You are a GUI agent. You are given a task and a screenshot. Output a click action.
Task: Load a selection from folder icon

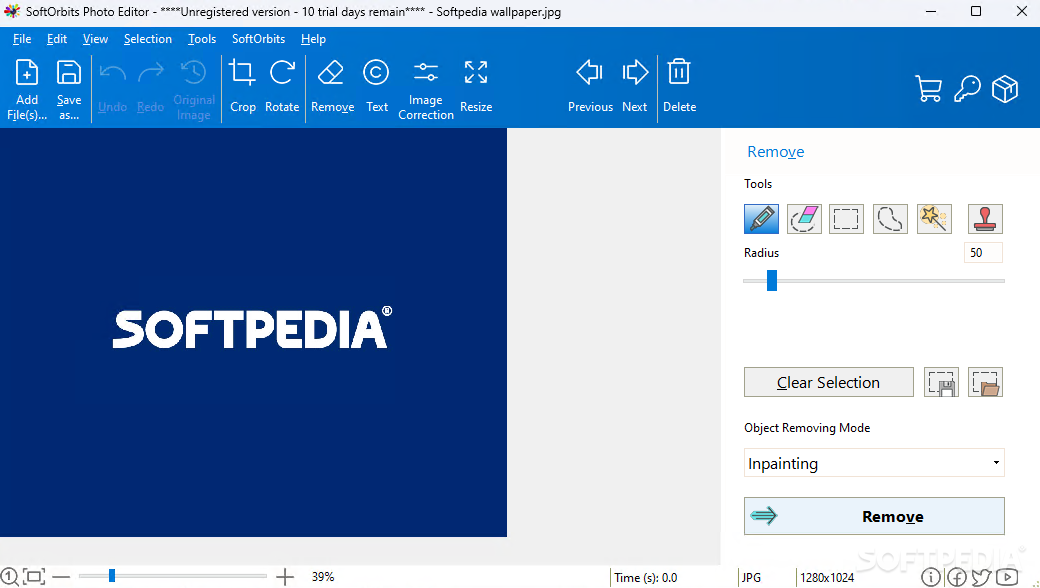pos(985,382)
